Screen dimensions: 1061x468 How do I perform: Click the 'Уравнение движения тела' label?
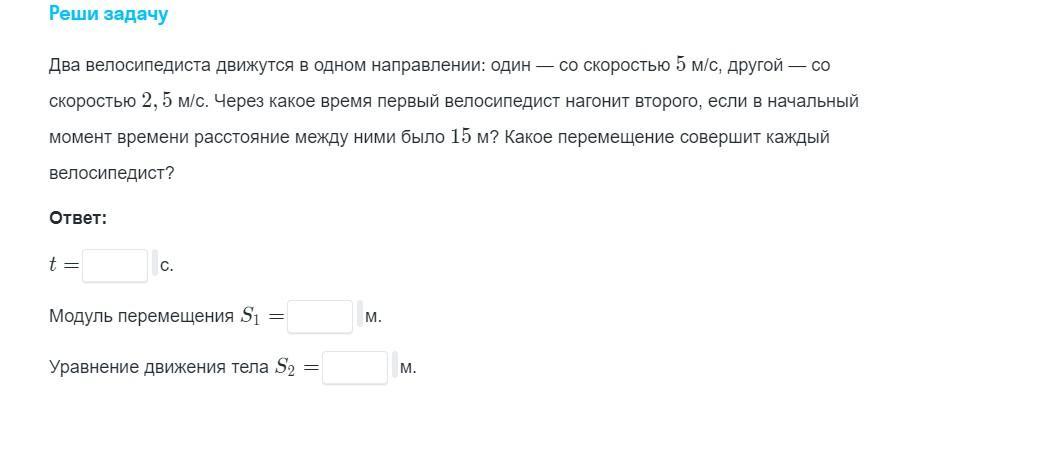[159, 368]
